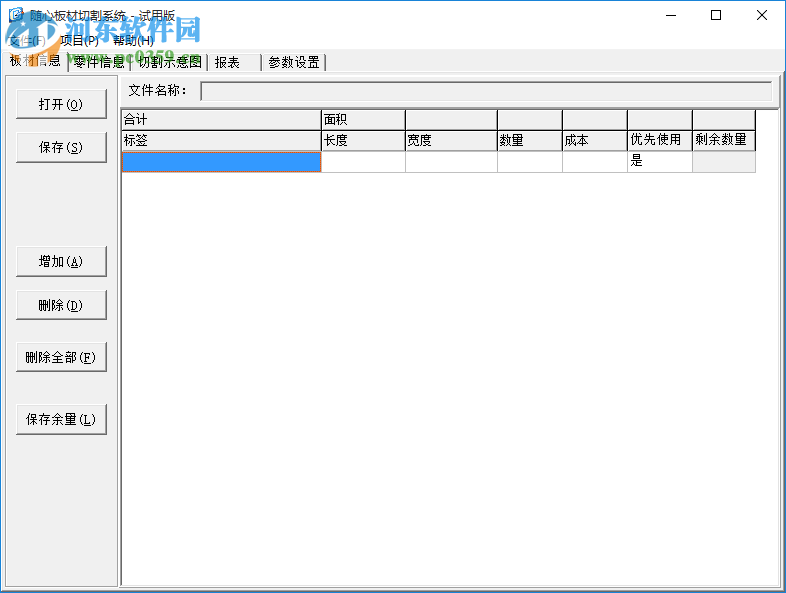
Task: Select the 长度 cell in first row
Action: 363,162
